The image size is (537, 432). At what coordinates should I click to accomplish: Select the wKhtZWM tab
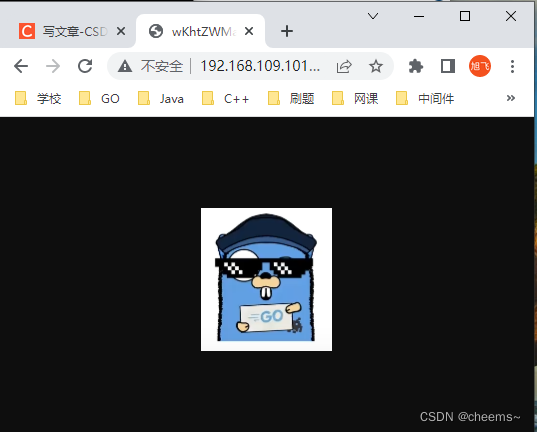point(200,32)
